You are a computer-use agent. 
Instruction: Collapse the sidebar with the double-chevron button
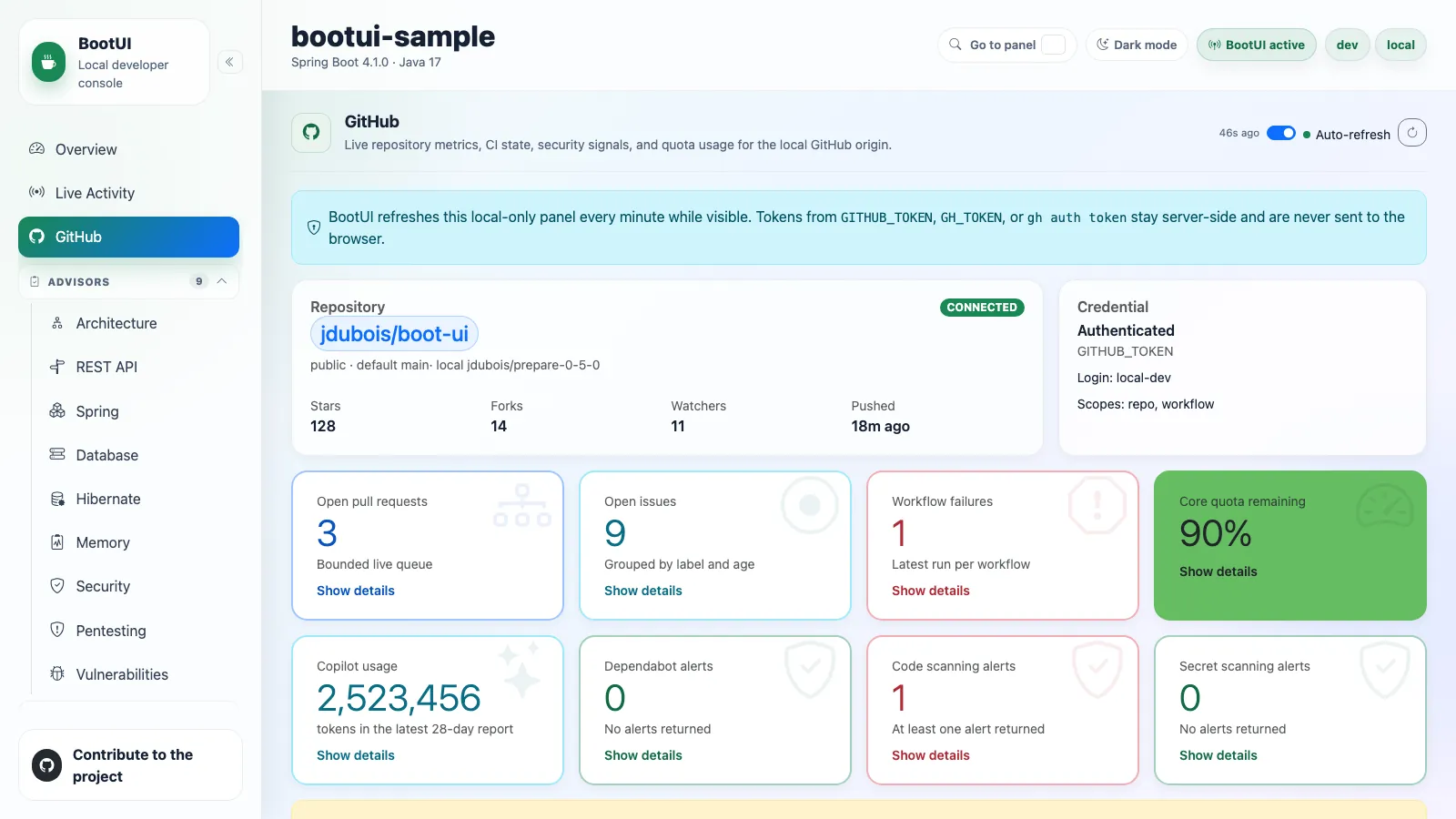[x=229, y=62]
